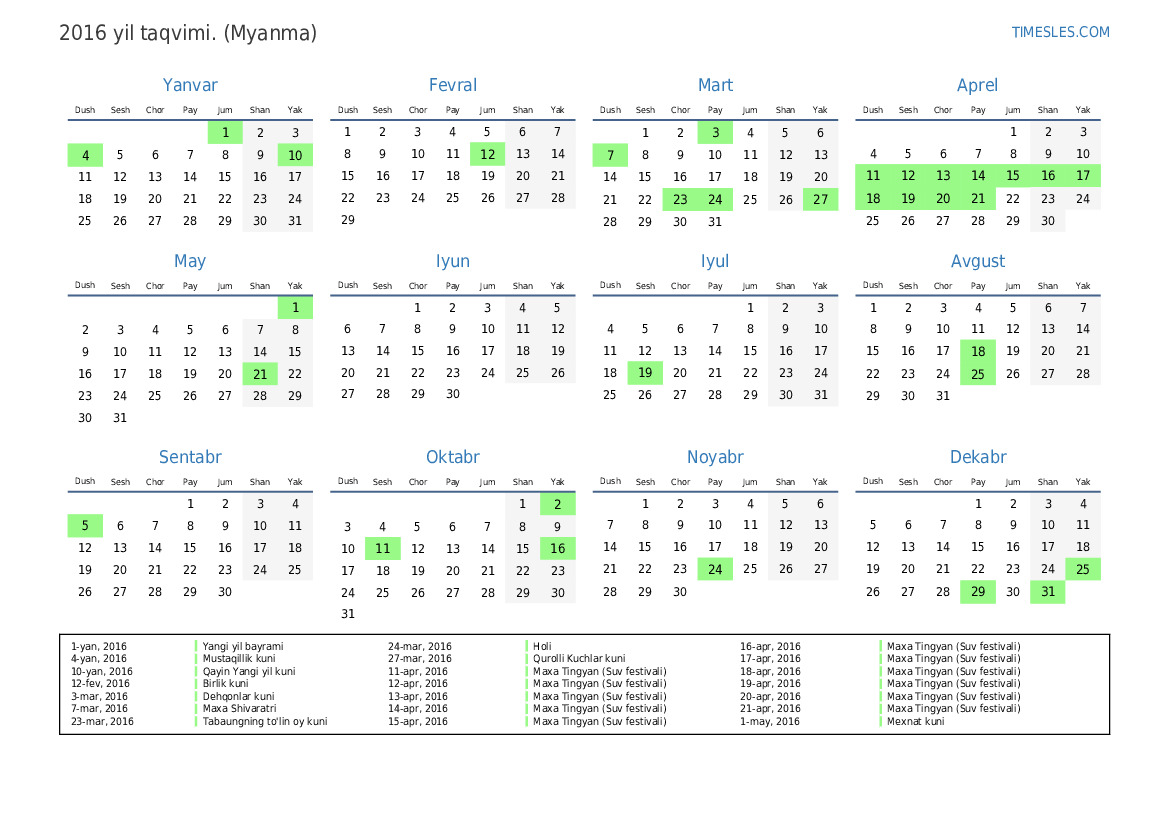Viewport: 1169px width, 827px height.
Task: Click the '2016 yil taqvimi' page title
Action: 188,33
